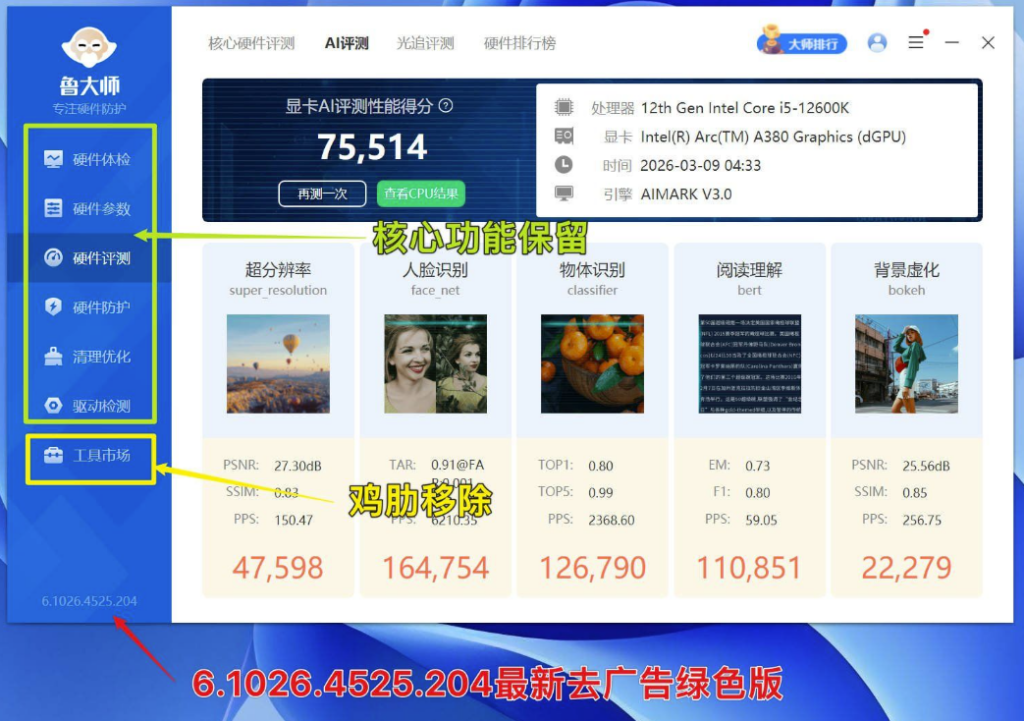Click the 物体识别 card title
The image size is (1024, 721).
pyautogui.click(x=592, y=270)
